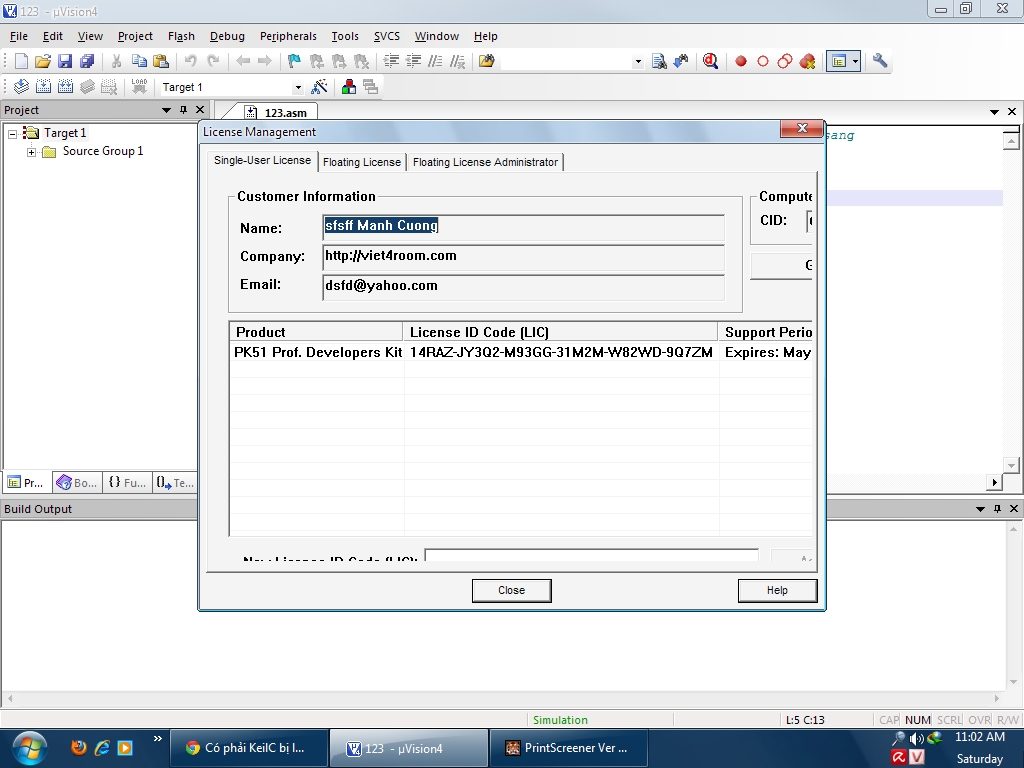The height and width of the screenshot is (768, 1024).
Task: Save the current file
Action: point(65,61)
